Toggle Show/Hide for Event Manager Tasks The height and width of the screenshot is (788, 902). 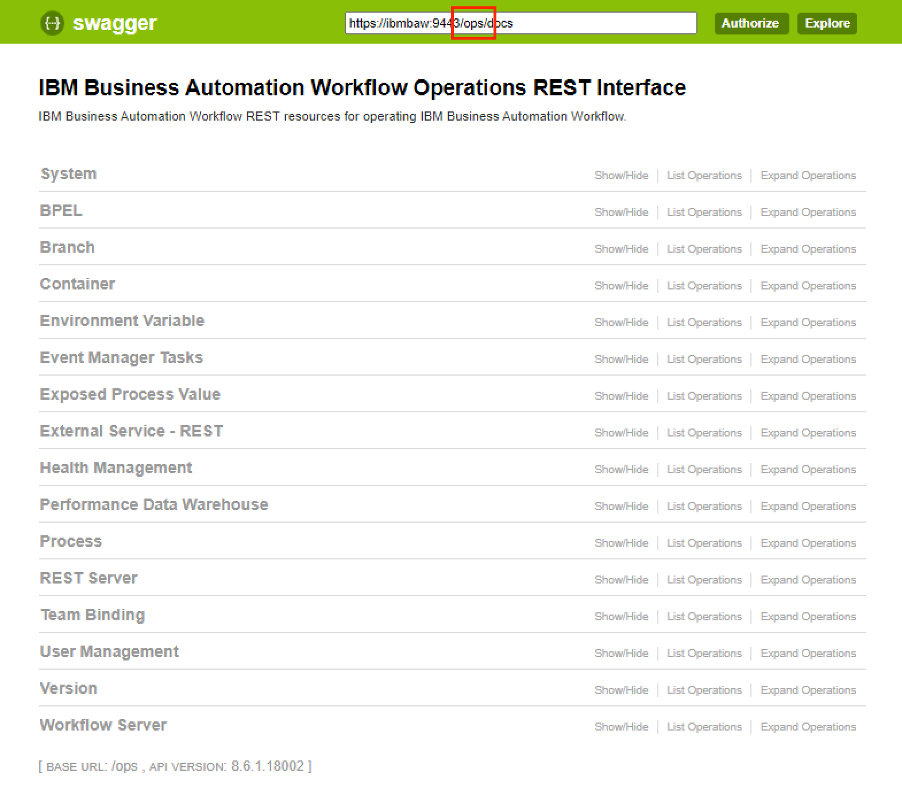point(621,359)
